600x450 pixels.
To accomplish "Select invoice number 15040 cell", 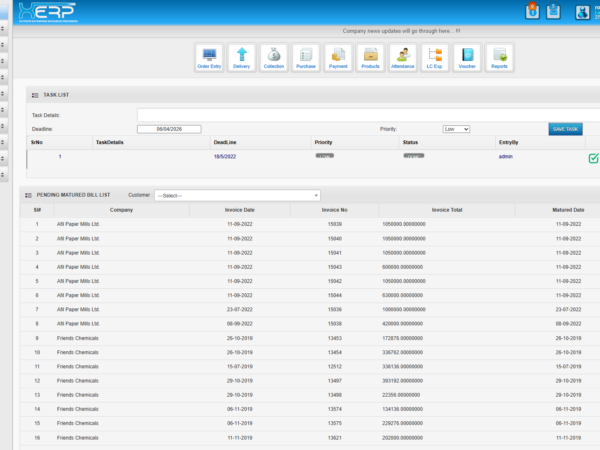I will (335, 239).
